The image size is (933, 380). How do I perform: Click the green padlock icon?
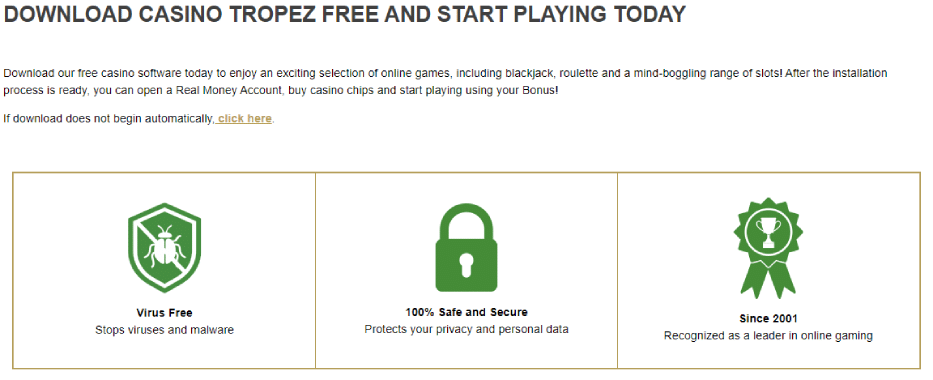tap(466, 247)
